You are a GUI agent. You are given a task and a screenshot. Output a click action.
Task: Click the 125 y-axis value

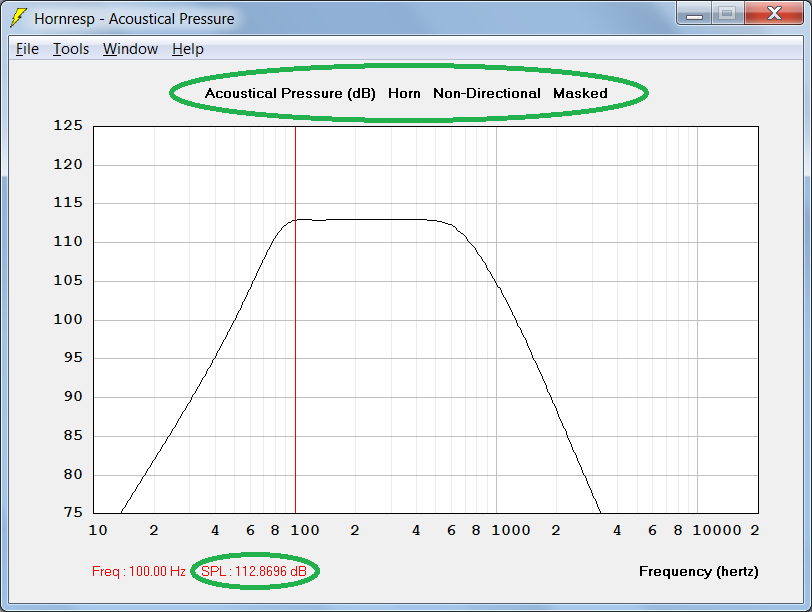pyautogui.click(x=68, y=125)
